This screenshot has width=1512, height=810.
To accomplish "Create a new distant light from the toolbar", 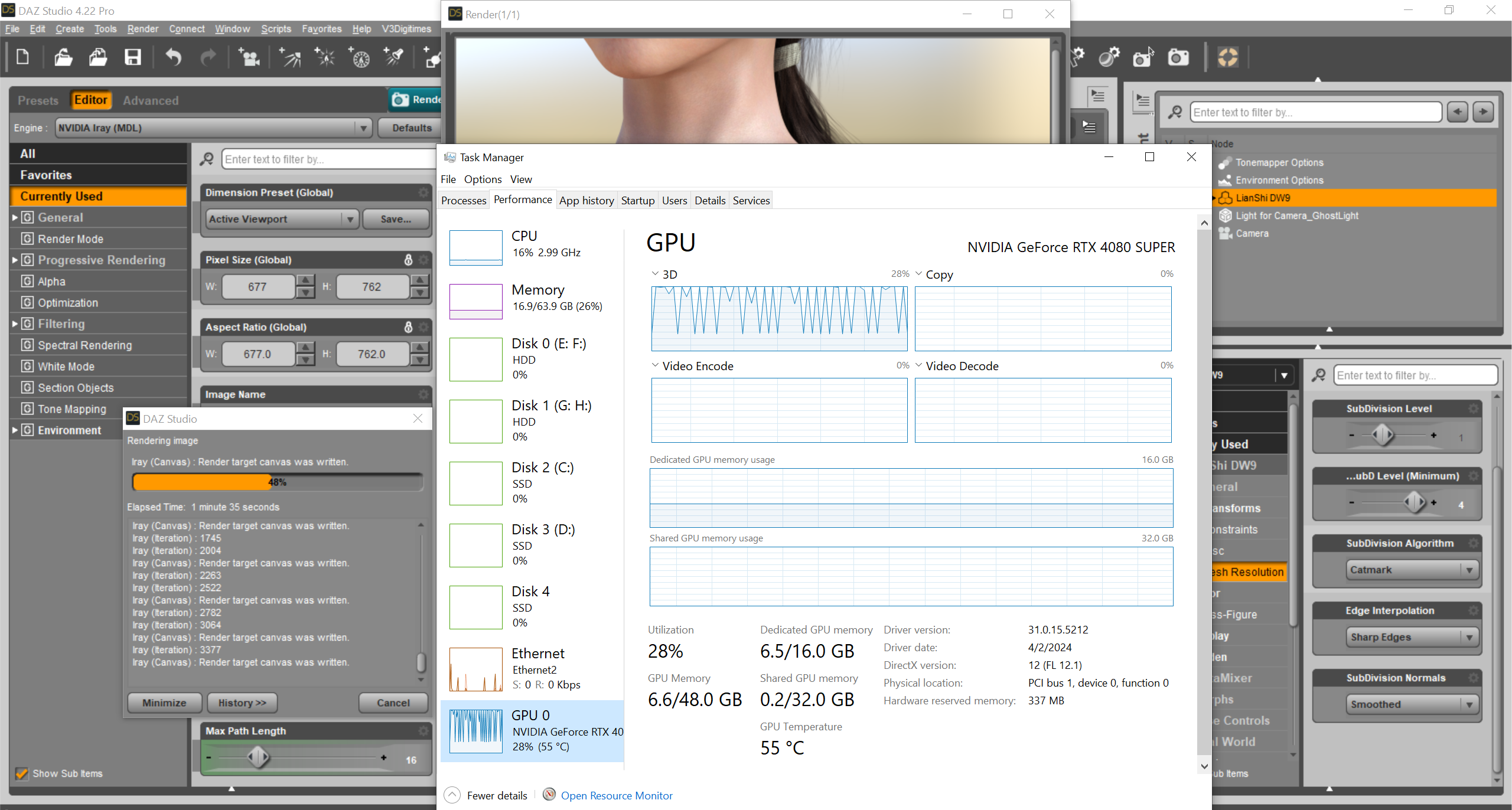I will pos(290,57).
